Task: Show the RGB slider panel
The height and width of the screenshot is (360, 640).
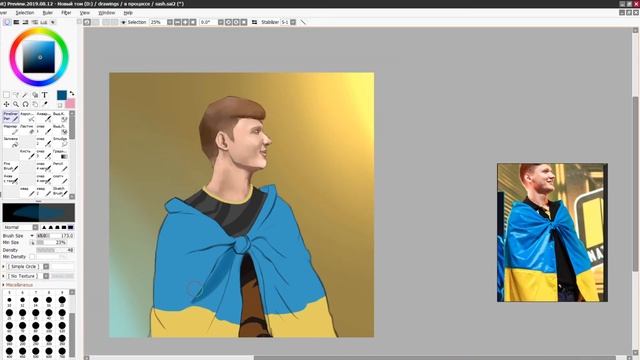Action: point(16,22)
